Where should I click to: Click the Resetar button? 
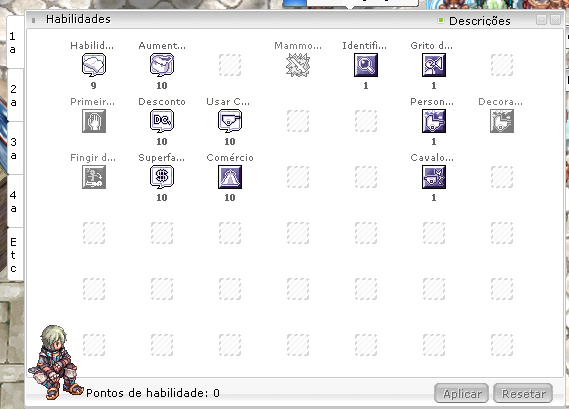(x=523, y=393)
